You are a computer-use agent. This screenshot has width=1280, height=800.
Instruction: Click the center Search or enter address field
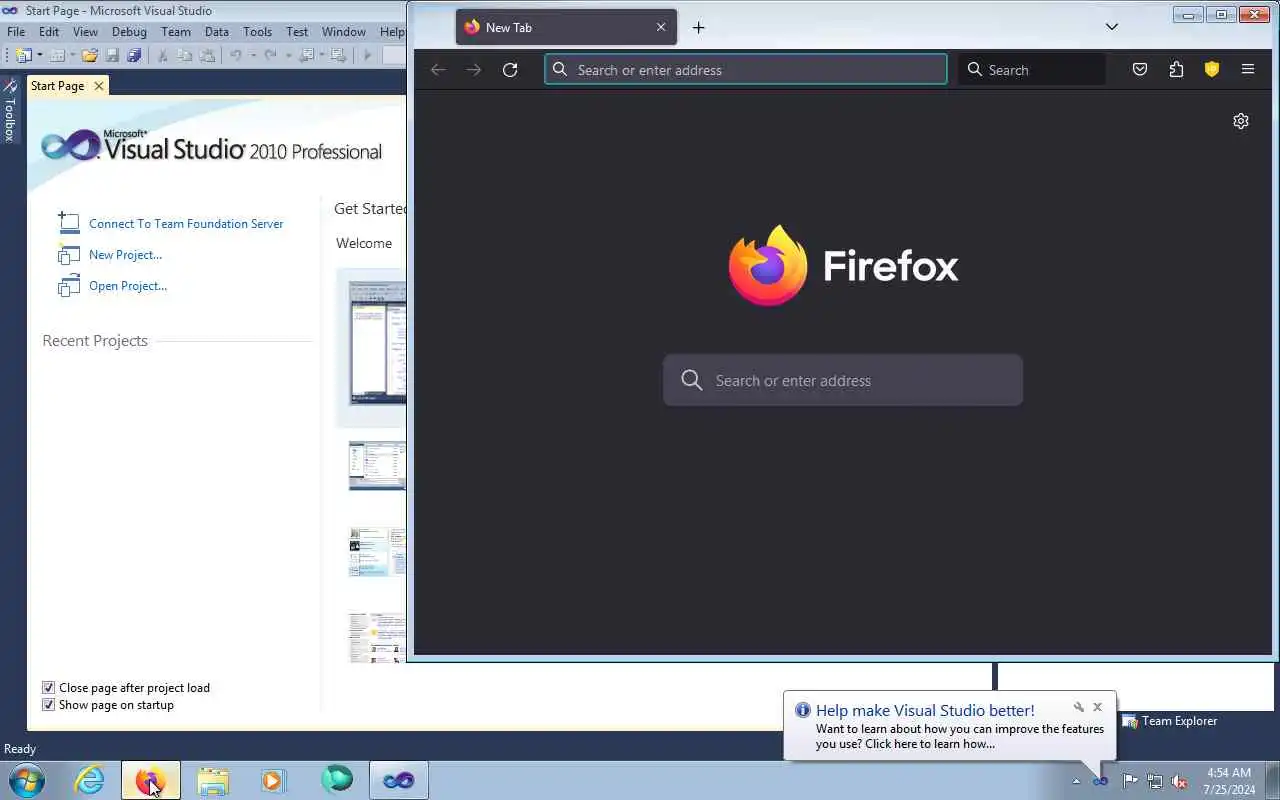pyautogui.click(x=843, y=380)
